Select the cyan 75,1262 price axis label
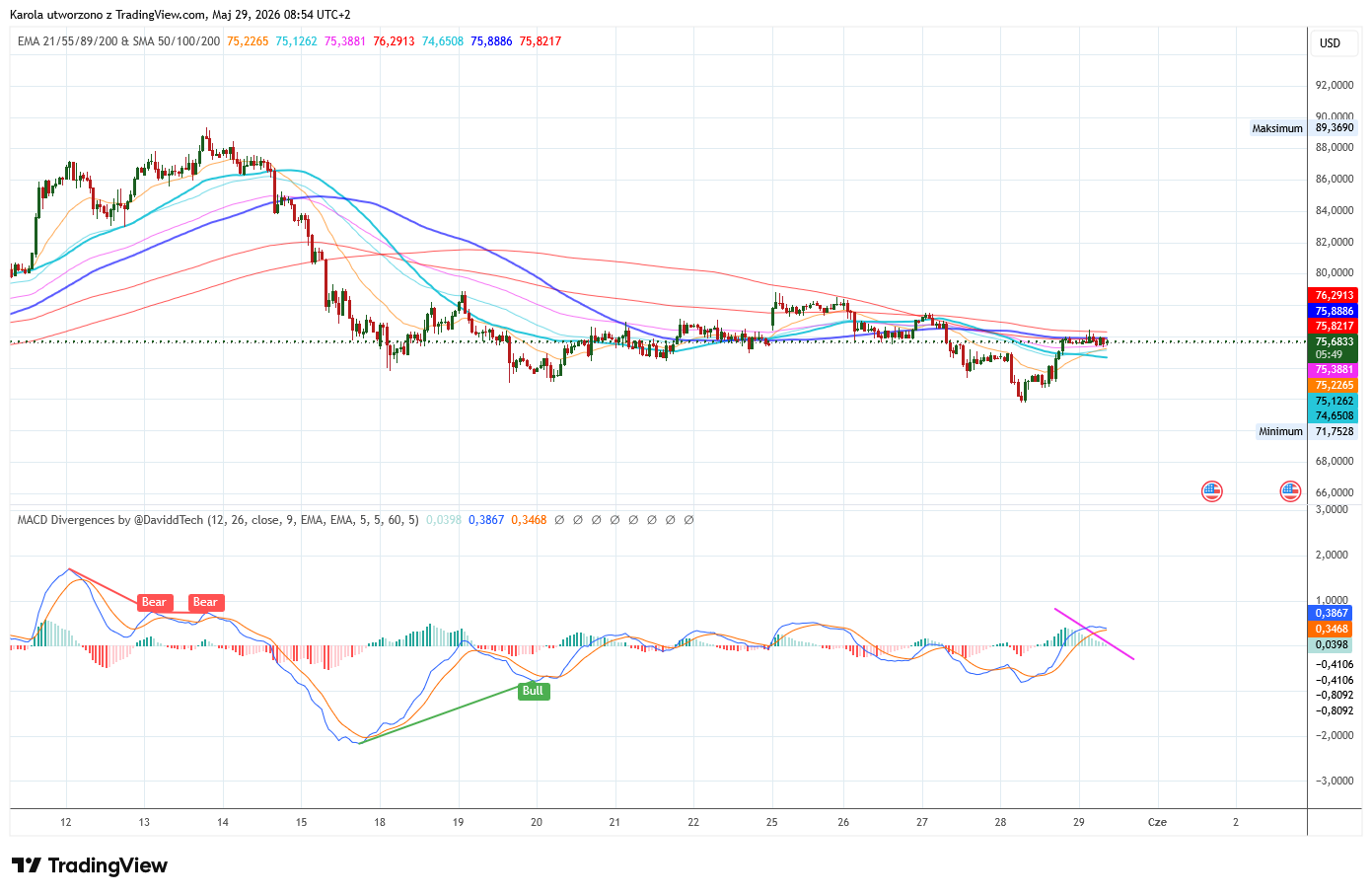Viewport: 1372px width, 895px height. coord(1335,401)
